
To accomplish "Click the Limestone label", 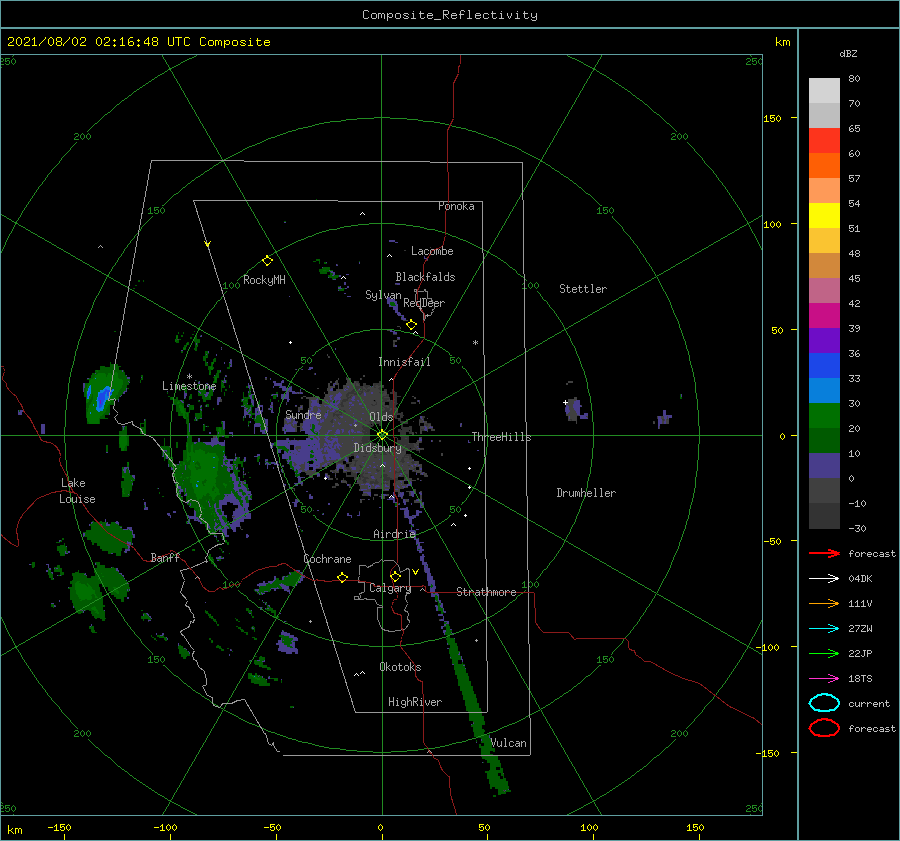I will pyautogui.click(x=189, y=386).
